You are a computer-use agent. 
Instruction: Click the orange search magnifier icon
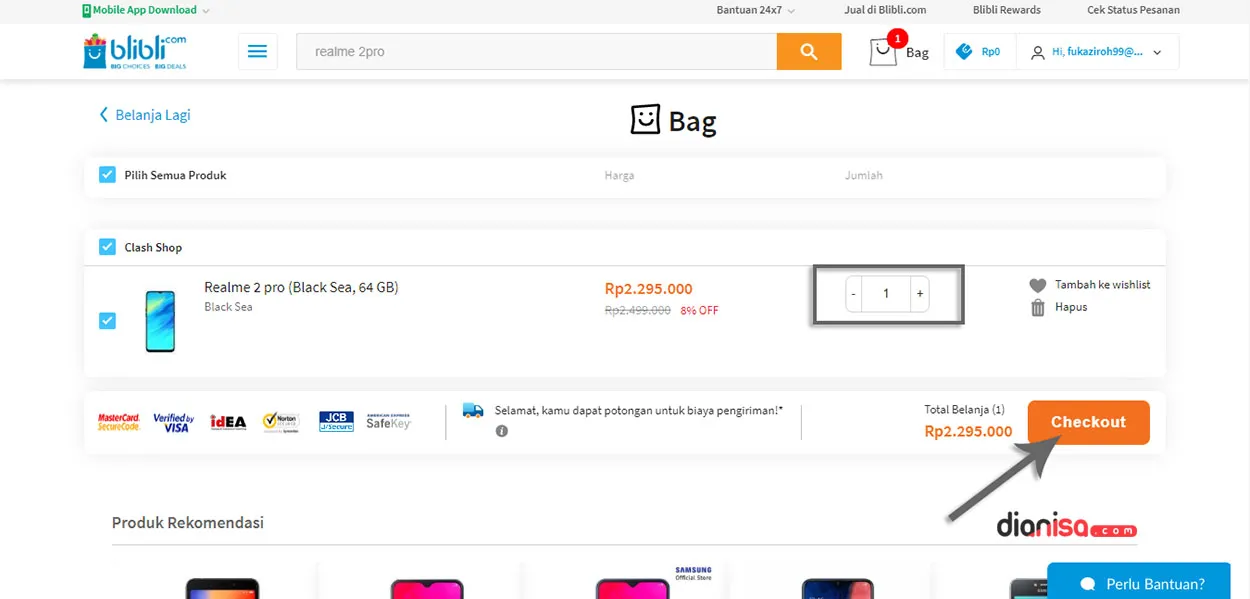(808, 51)
